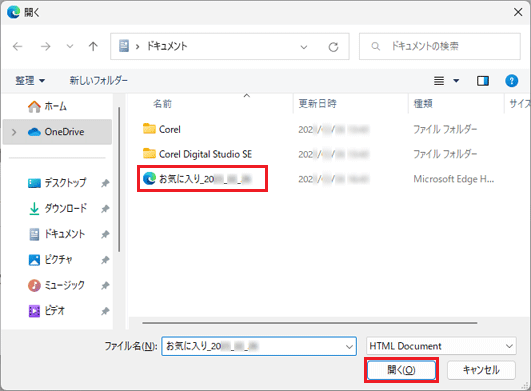The width and height of the screenshot is (531, 391).
Task: Click the pin icon beside ビデオ
Action: [105, 311]
